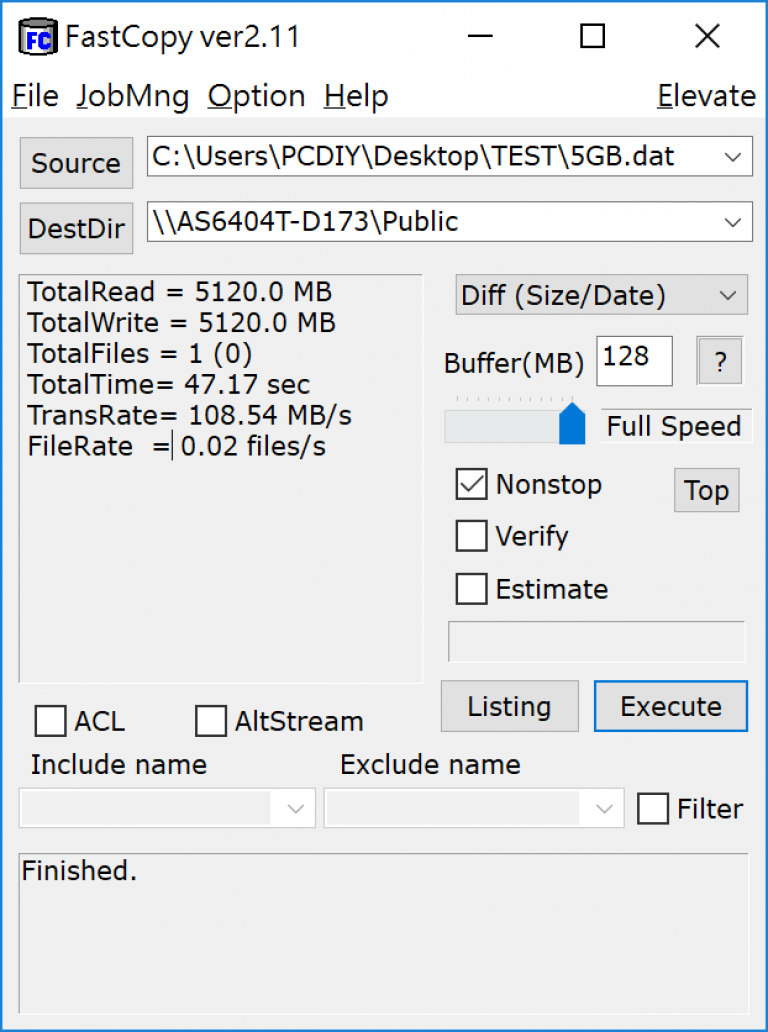Open the Diff (Size/Date) mode dropdown
The image size is (768, 1032).
coord(602,295)
